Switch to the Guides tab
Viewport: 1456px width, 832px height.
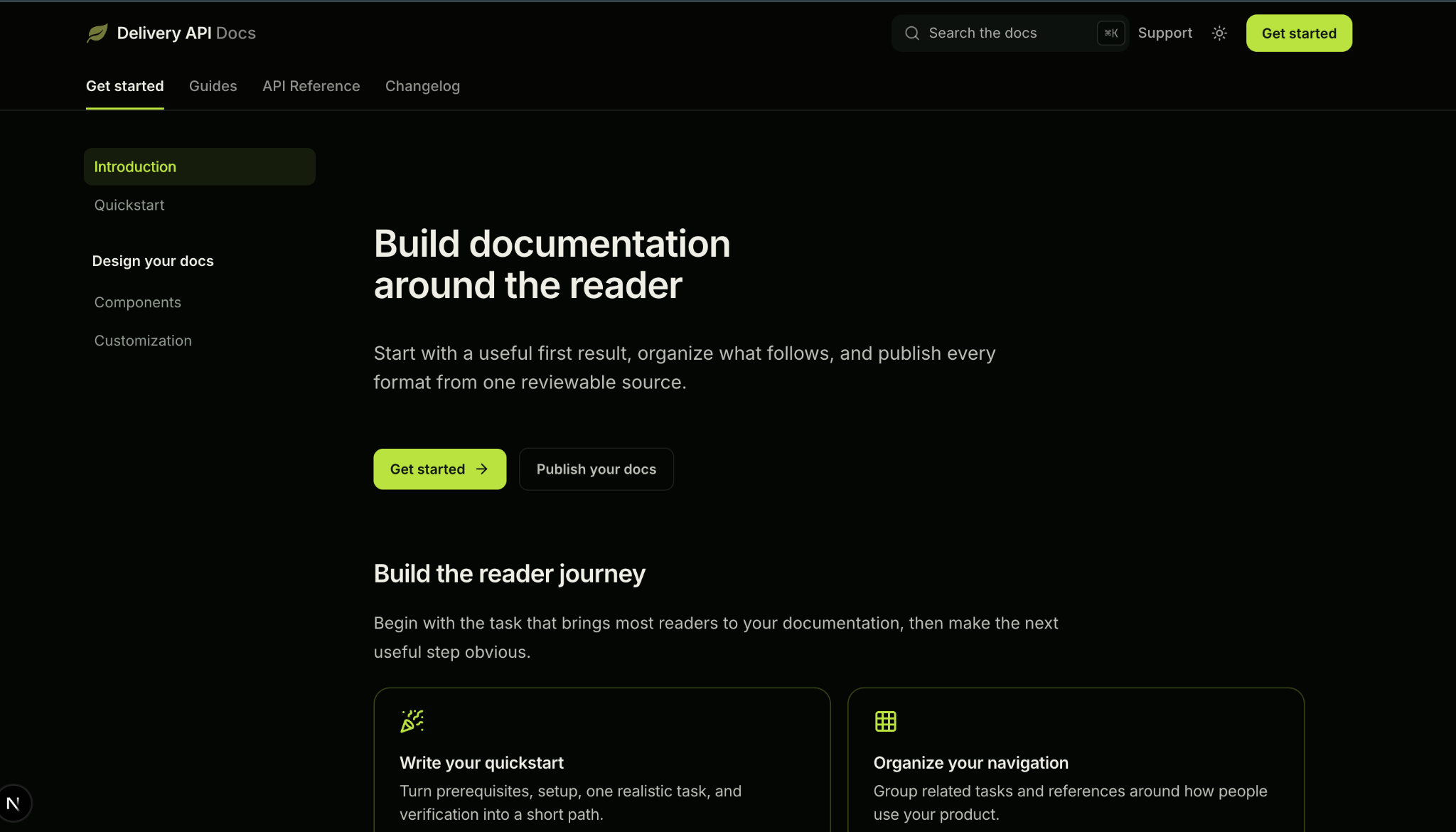pos(213,86)
